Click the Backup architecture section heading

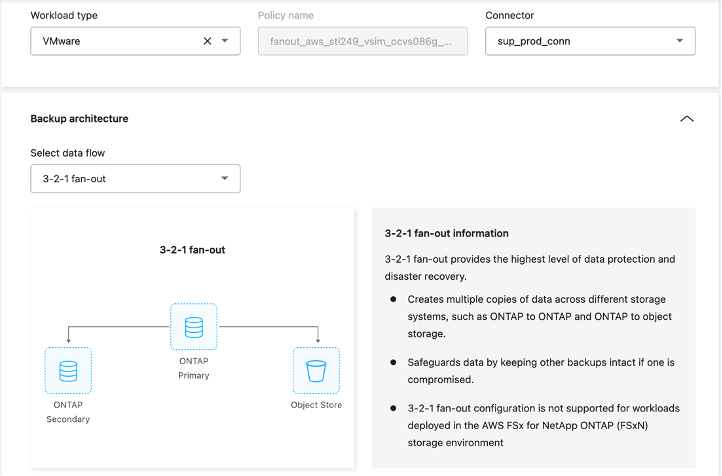click(79, 119)
